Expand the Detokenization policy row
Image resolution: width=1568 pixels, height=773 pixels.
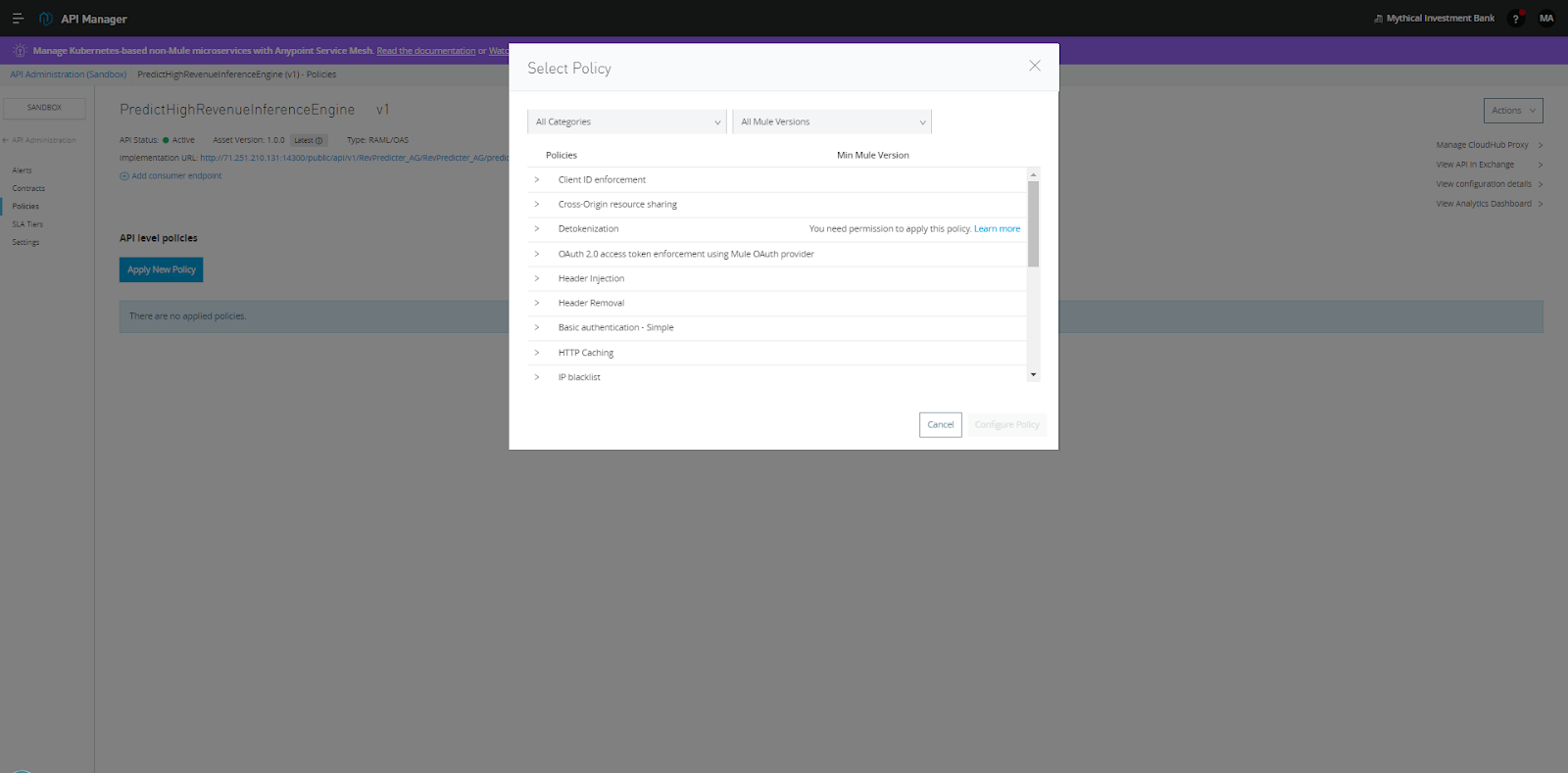[x=537, y=228]
